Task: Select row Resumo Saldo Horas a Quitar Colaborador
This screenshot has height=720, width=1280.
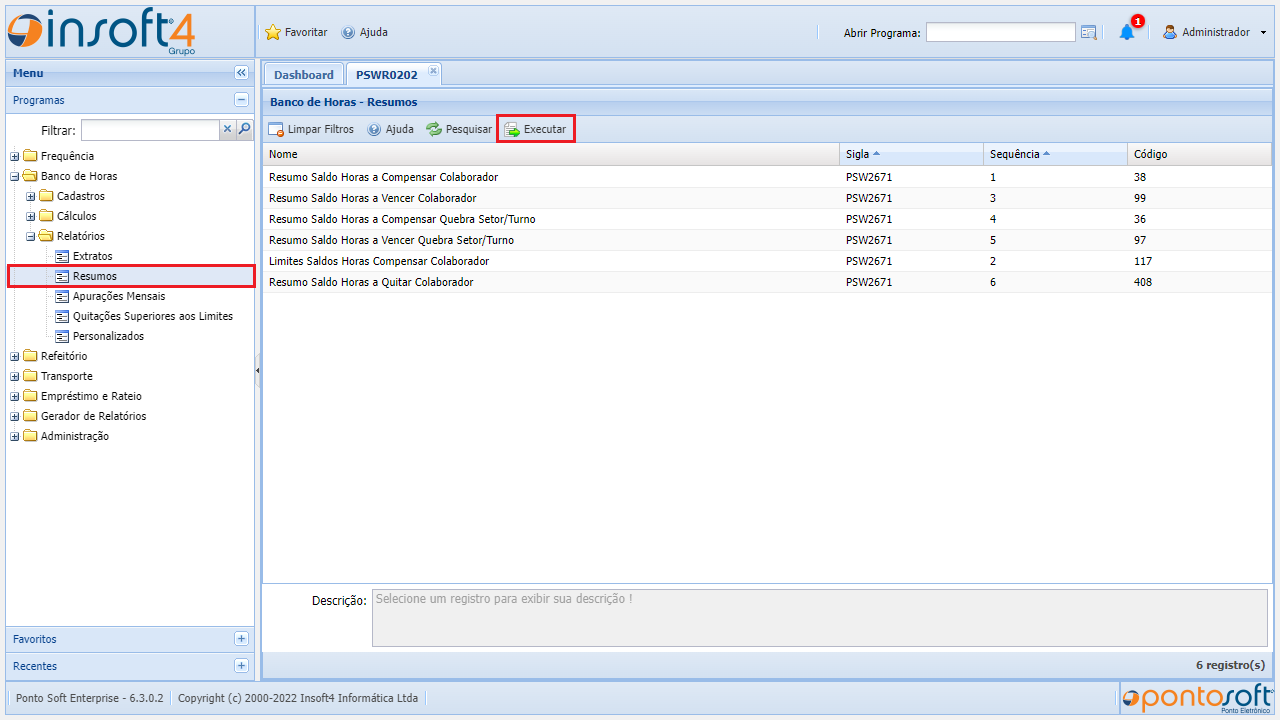Action: [371, 282]
